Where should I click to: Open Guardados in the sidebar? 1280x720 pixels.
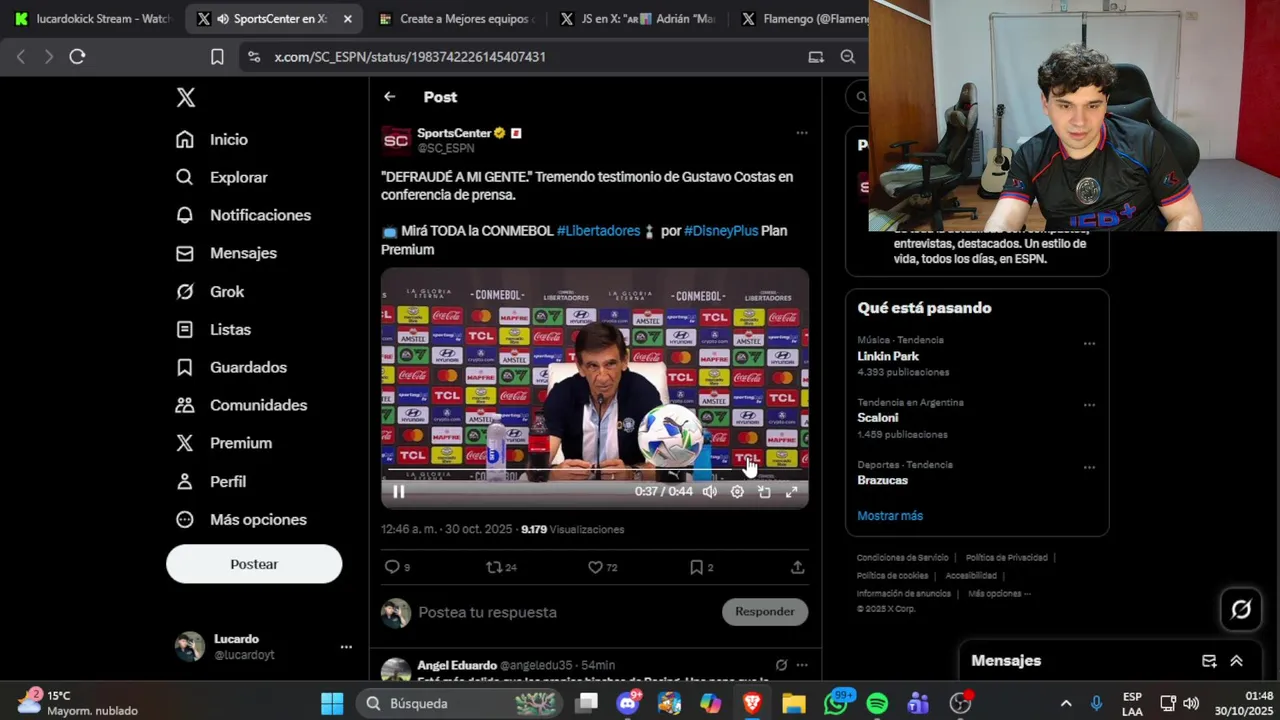pos(231,367)
